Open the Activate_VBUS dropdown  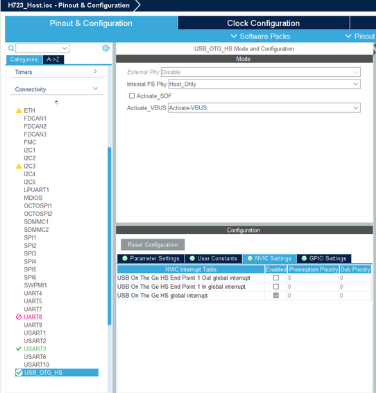tap(264, 108)
